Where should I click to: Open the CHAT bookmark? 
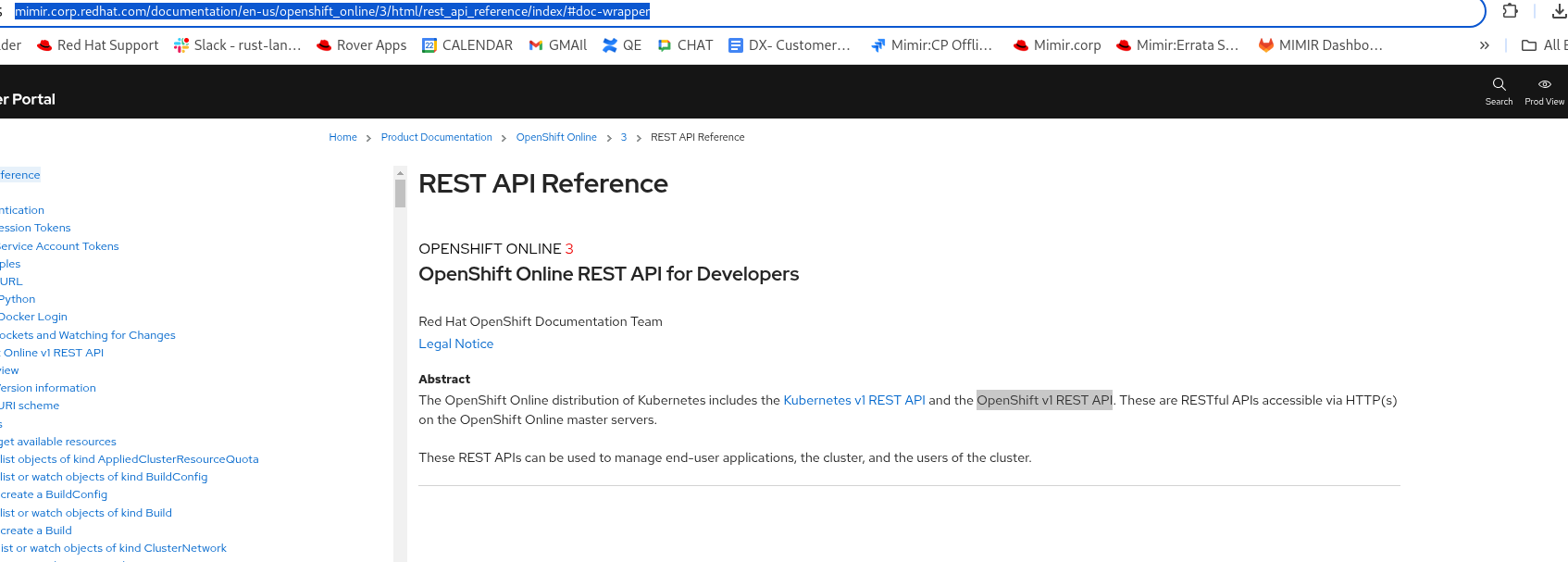[685, 45]
